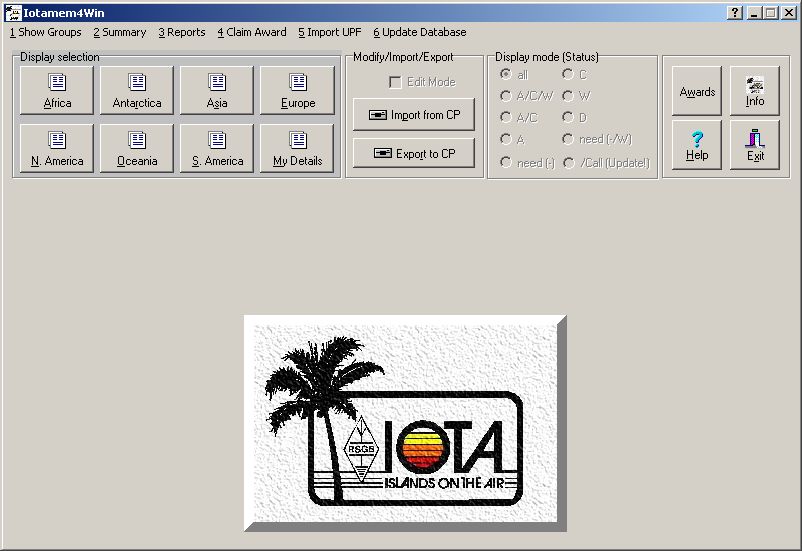Select the need (-) display mode
This screenshot has height=551, width=802.
click(x=506, y=163)
